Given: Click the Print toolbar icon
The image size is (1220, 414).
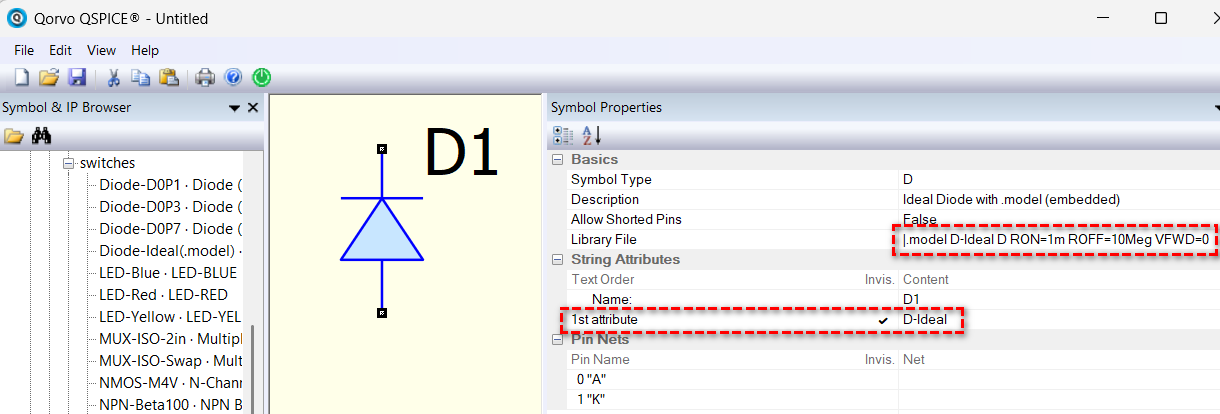Looking at the screenshot, I should click(204, 77).
